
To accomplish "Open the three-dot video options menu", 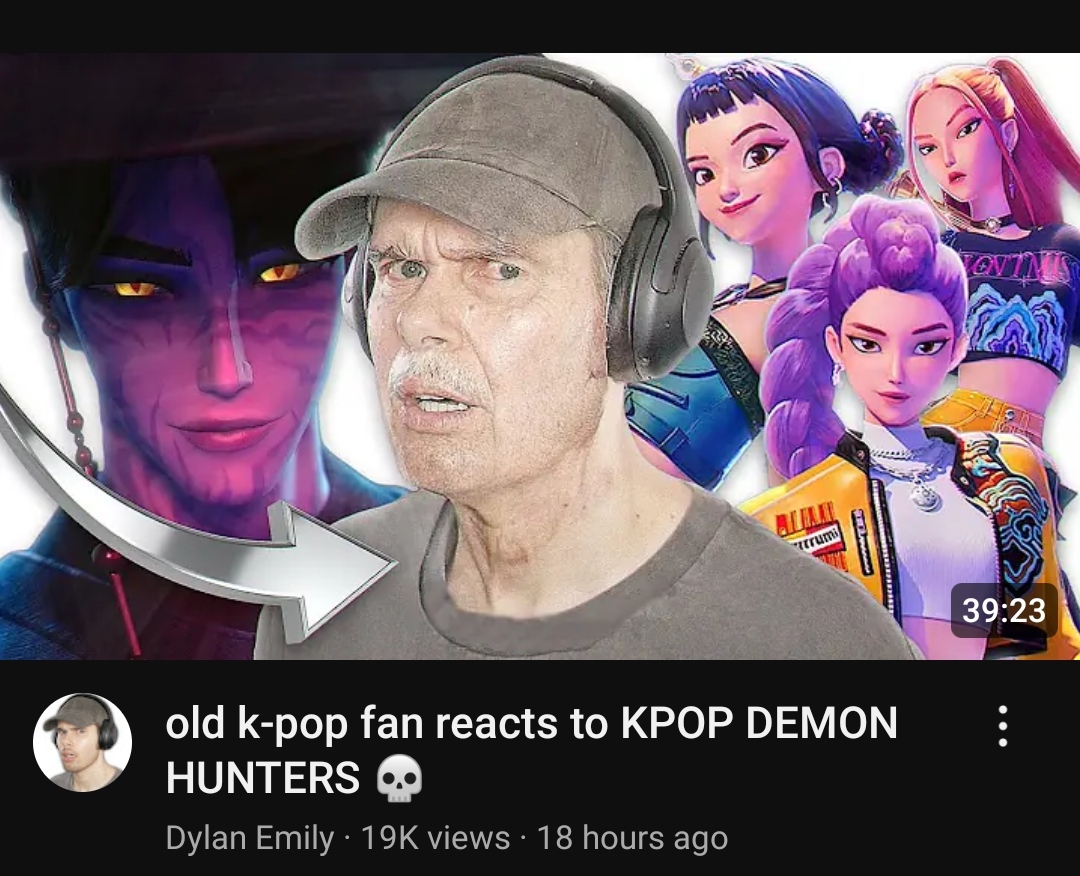I will pyautogui.click(x=1003, y=725).
